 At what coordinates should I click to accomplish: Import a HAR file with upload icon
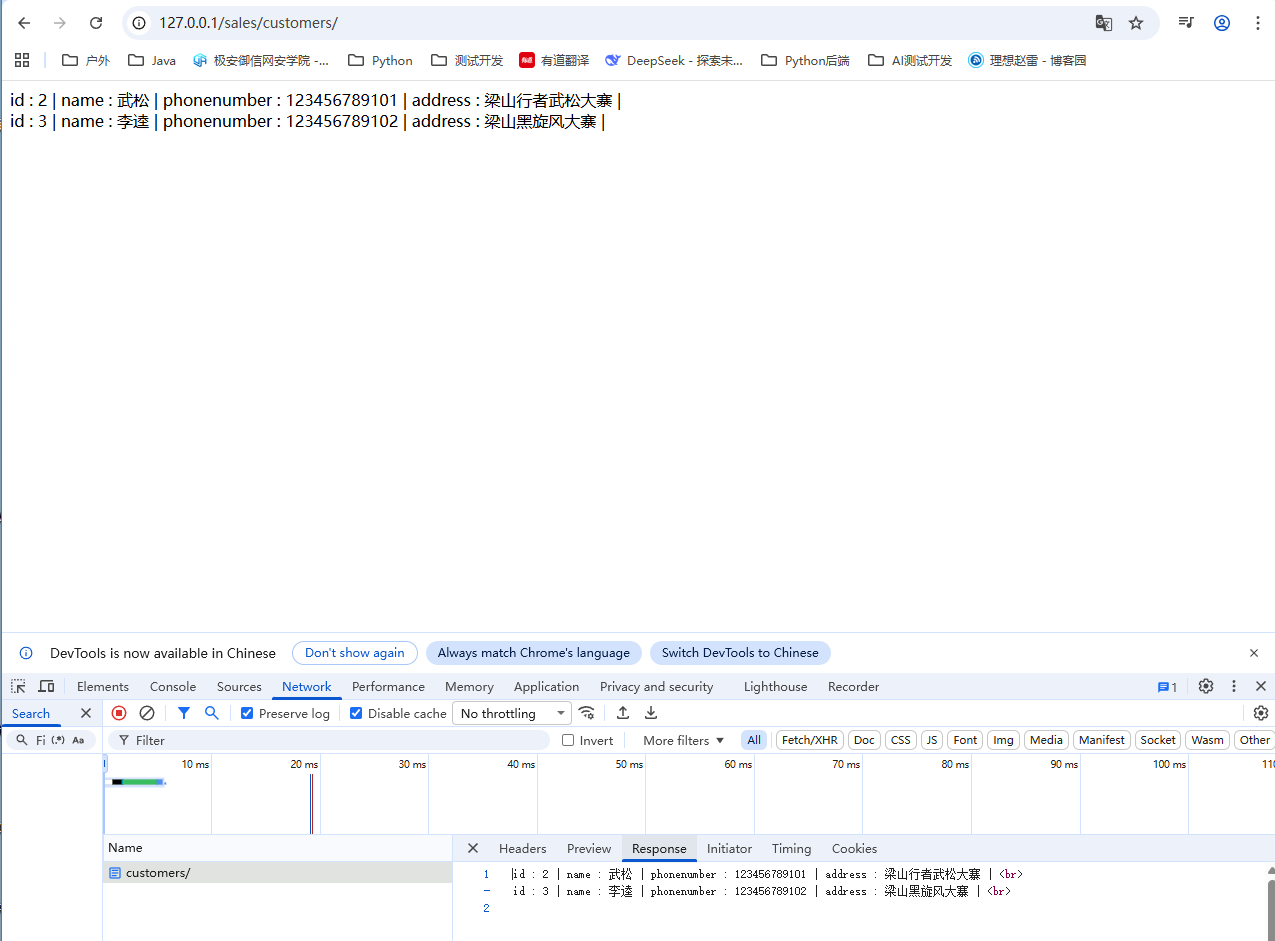point(623,713)
